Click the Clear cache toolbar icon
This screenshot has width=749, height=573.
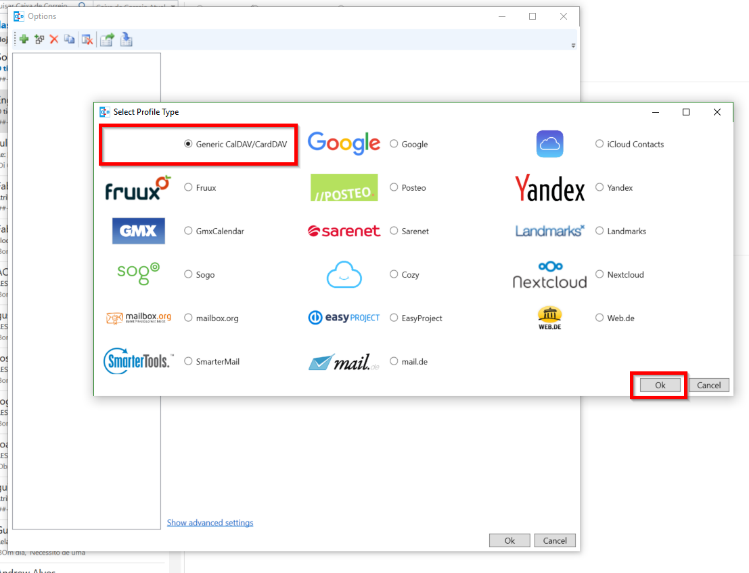click(x=87, y=40)
